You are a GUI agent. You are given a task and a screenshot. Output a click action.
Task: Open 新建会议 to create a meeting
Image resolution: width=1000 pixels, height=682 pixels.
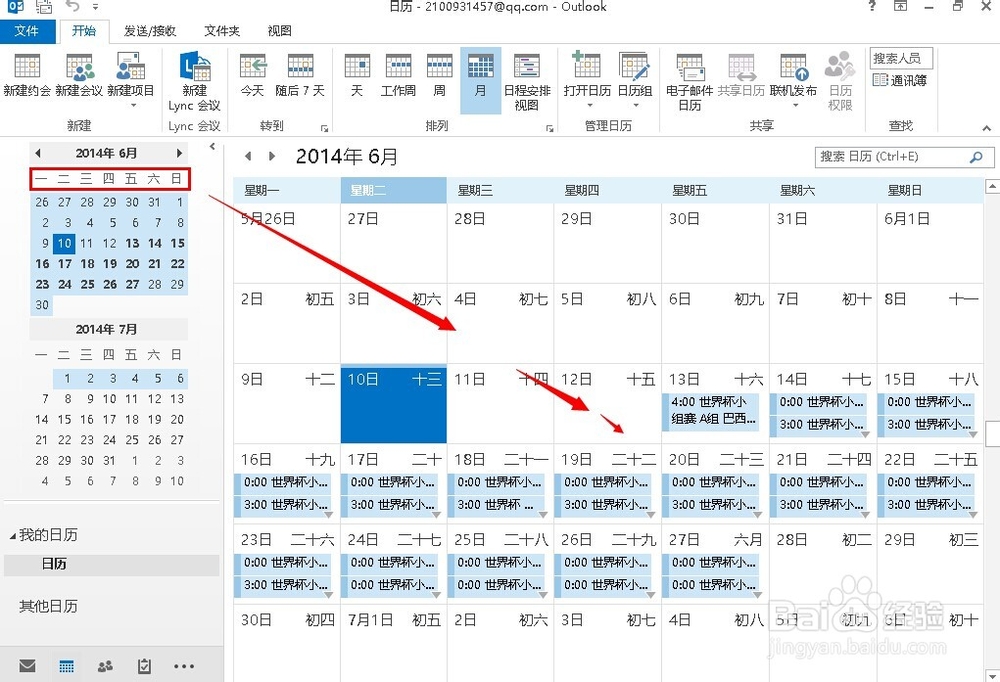(x=80, y=78)
